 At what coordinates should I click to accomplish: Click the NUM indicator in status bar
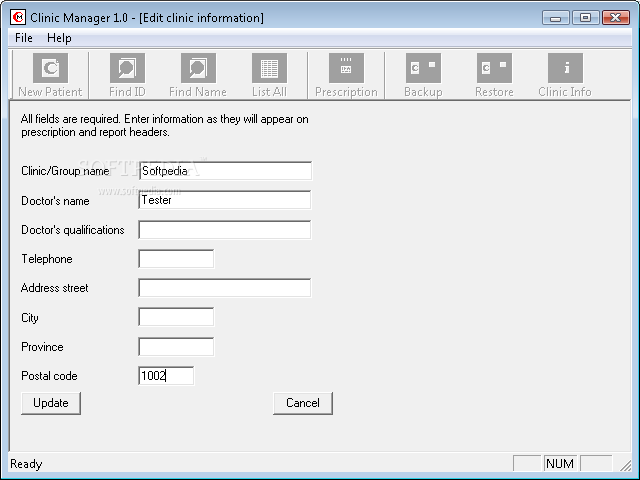pyautogui.click(x=560, y=464)
